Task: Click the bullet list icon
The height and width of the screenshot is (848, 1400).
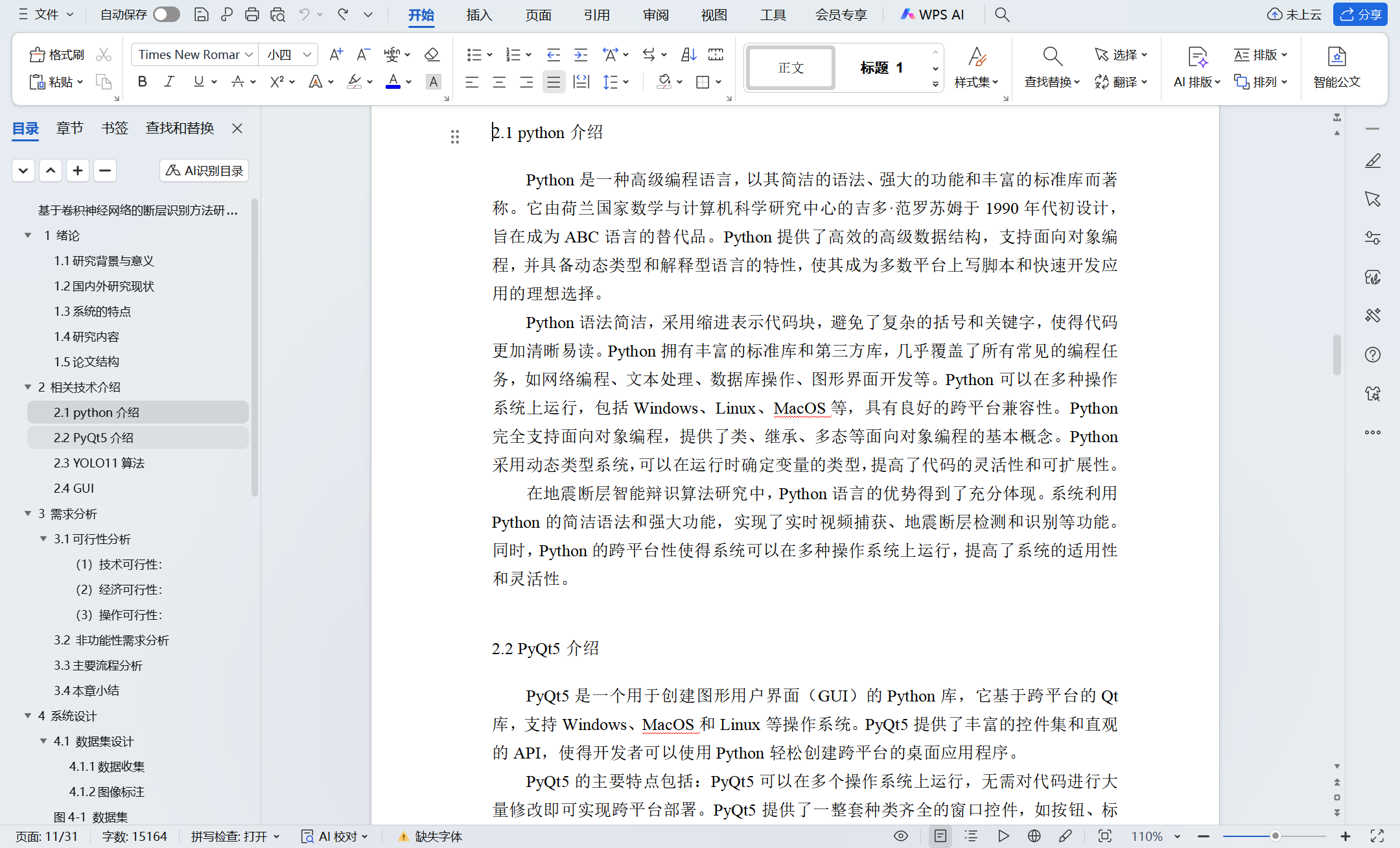Action: pos(474,54)
